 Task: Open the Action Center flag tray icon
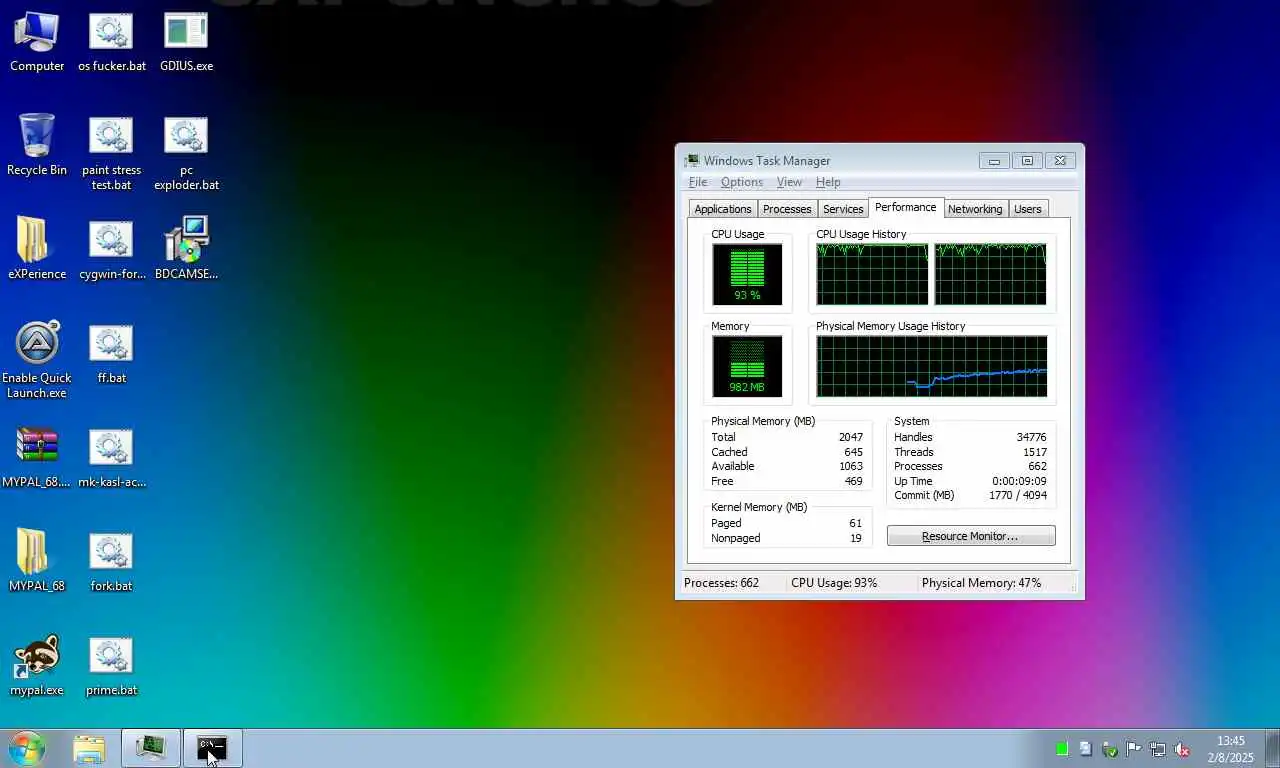point(1134,748)
